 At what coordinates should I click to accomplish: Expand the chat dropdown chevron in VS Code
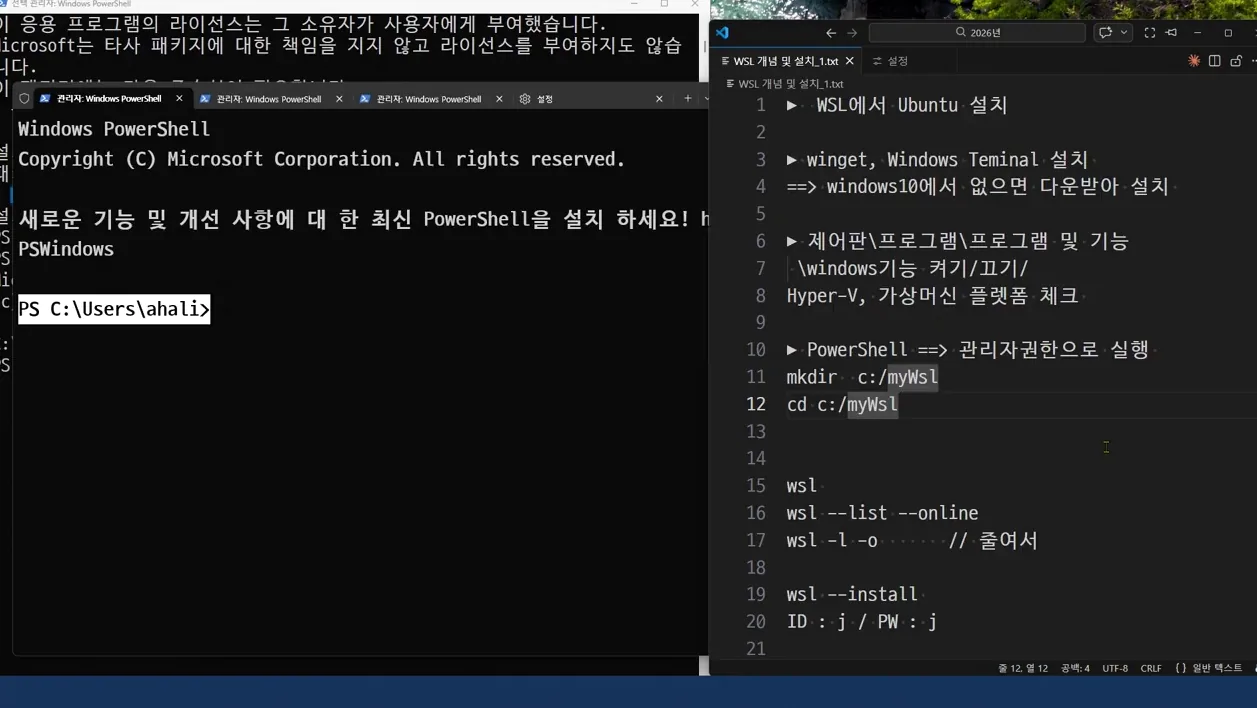click(1124, 33)
